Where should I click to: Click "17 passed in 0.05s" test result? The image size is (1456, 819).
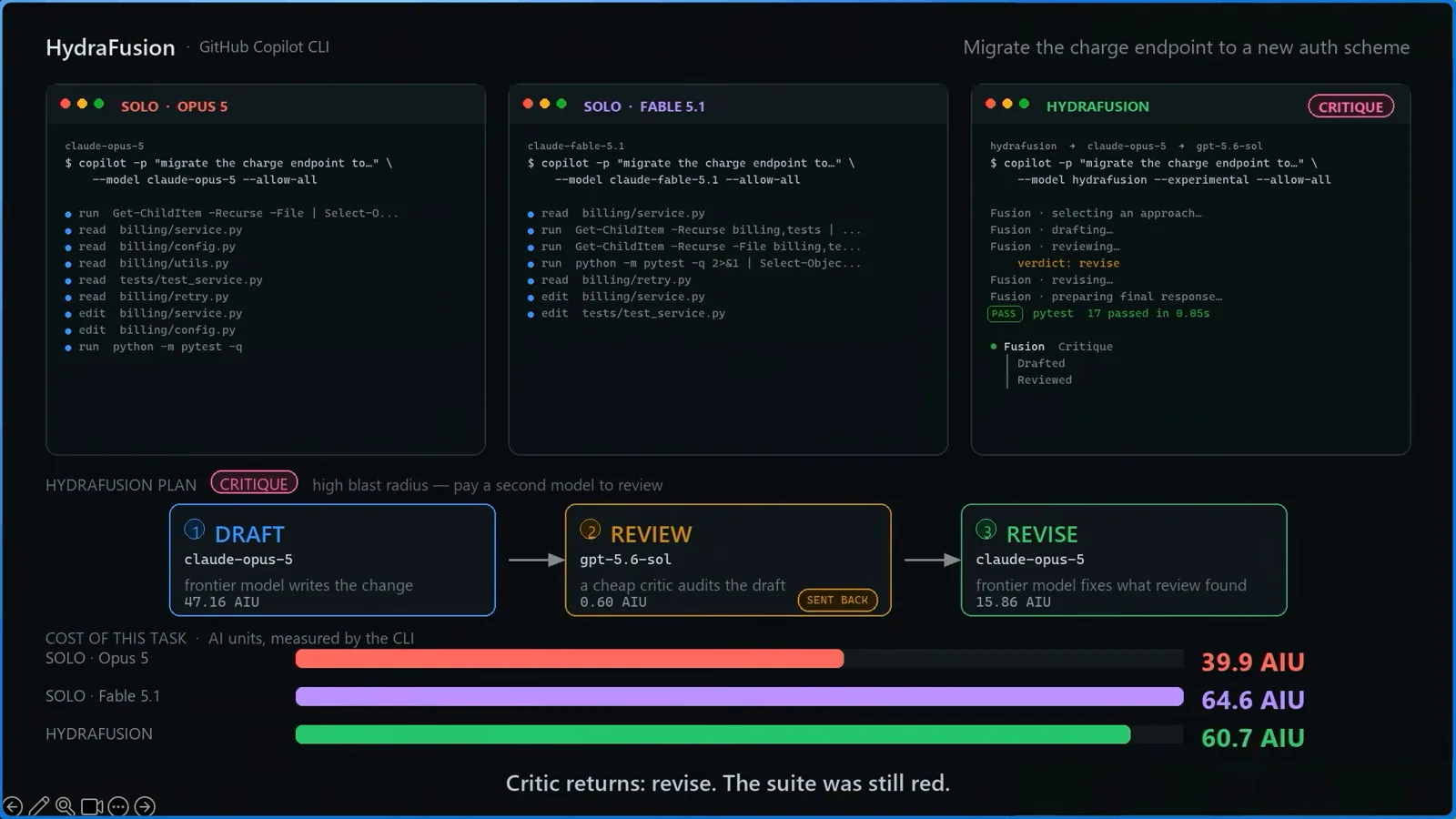[x=1148, y=313]
